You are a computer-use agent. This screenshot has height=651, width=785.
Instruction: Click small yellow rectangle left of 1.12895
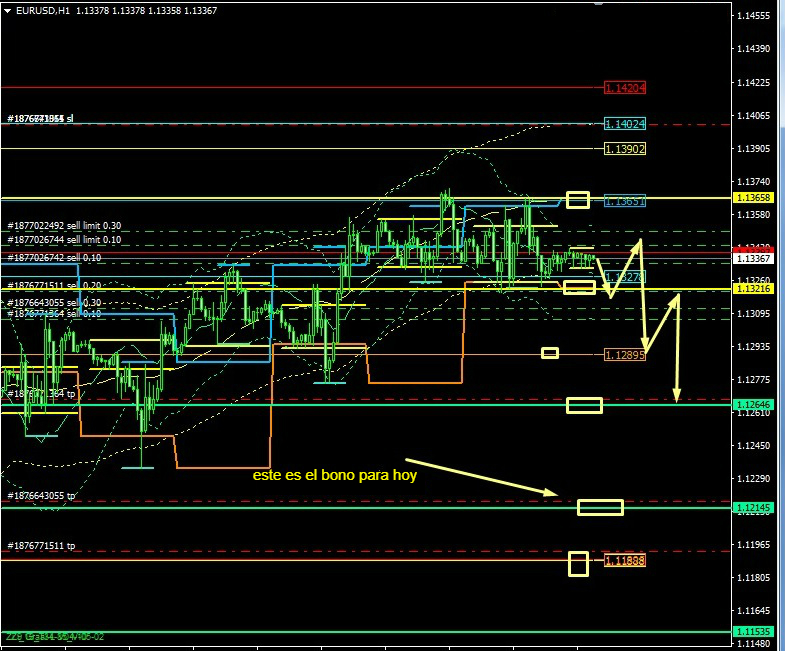pyautogui.click(x=550, y=353)
